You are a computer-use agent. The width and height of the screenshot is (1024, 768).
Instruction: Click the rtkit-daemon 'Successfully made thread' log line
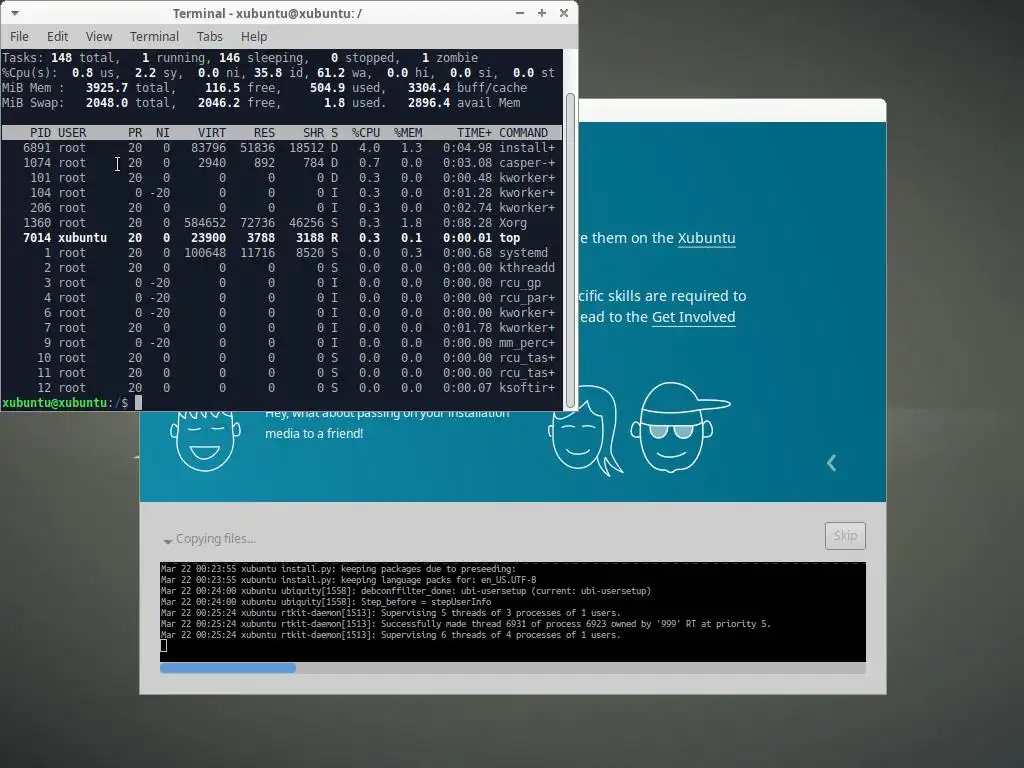[x=466, y=624]
